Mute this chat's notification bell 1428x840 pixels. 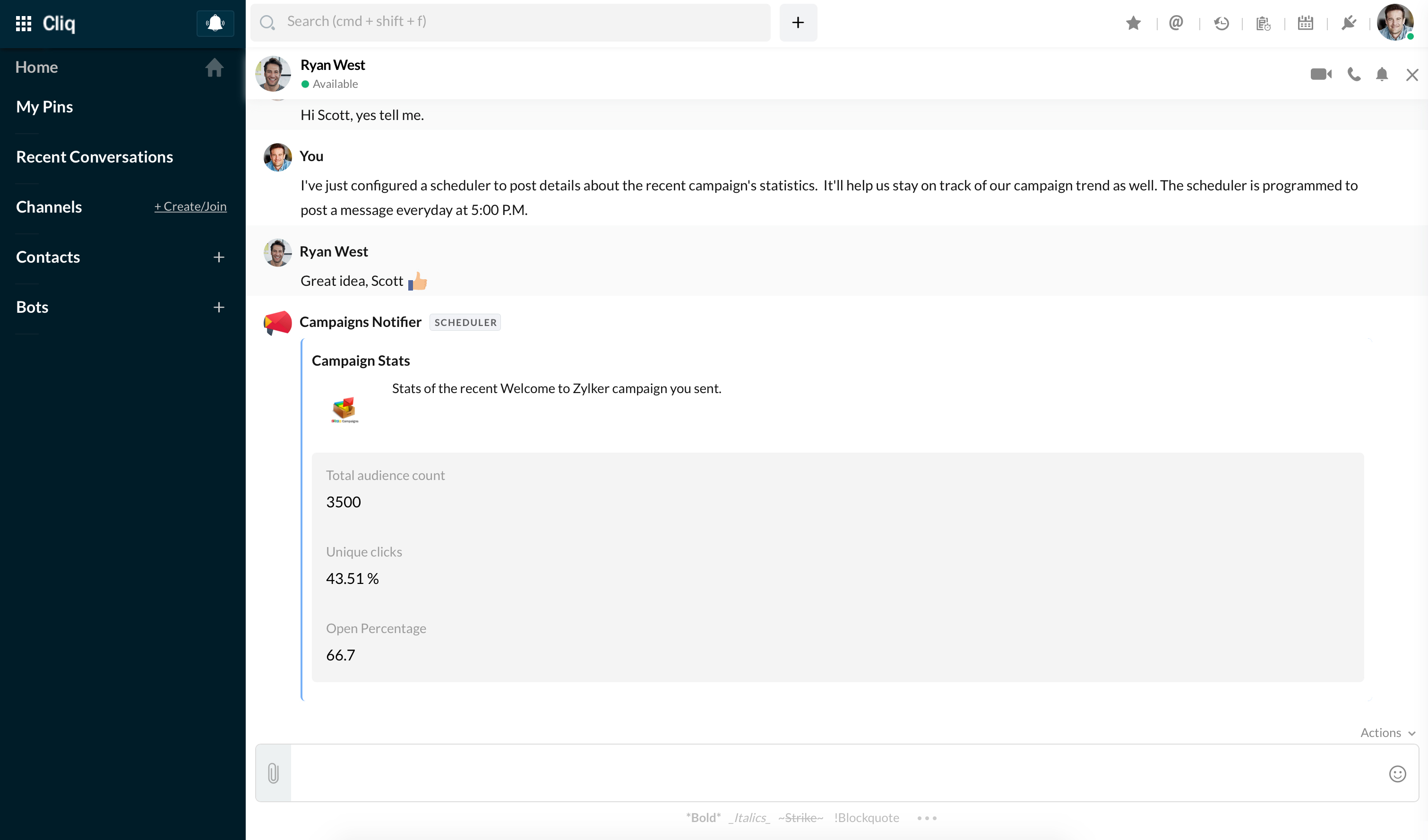coord(1382,74)
